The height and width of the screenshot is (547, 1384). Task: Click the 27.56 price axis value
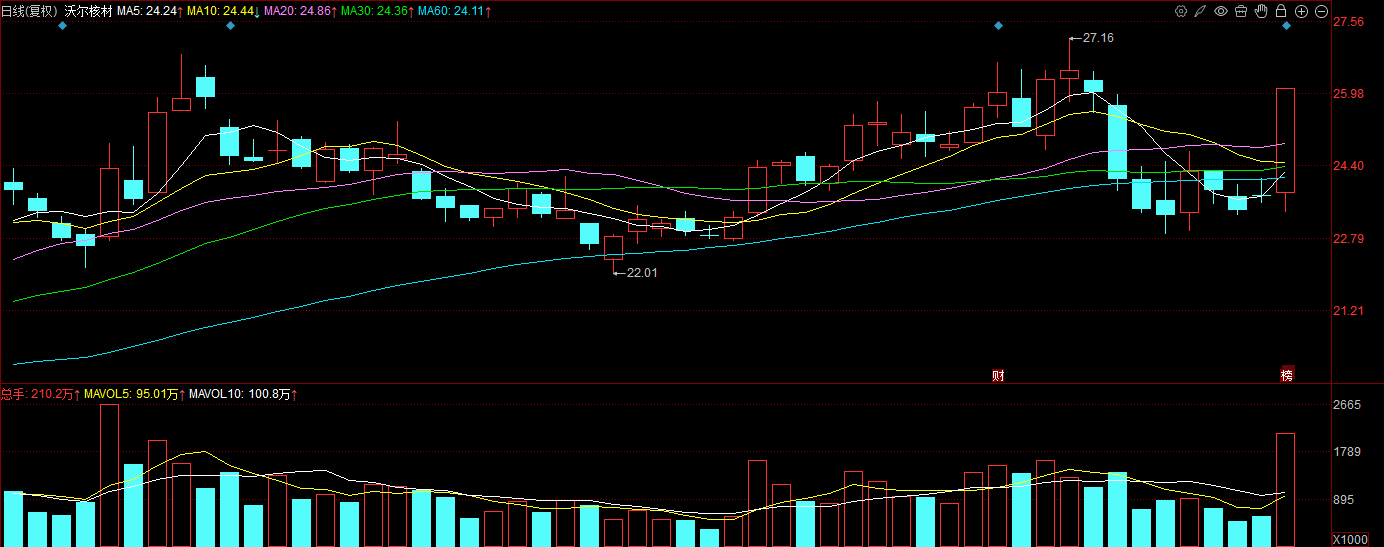[x=1349, y=22]
